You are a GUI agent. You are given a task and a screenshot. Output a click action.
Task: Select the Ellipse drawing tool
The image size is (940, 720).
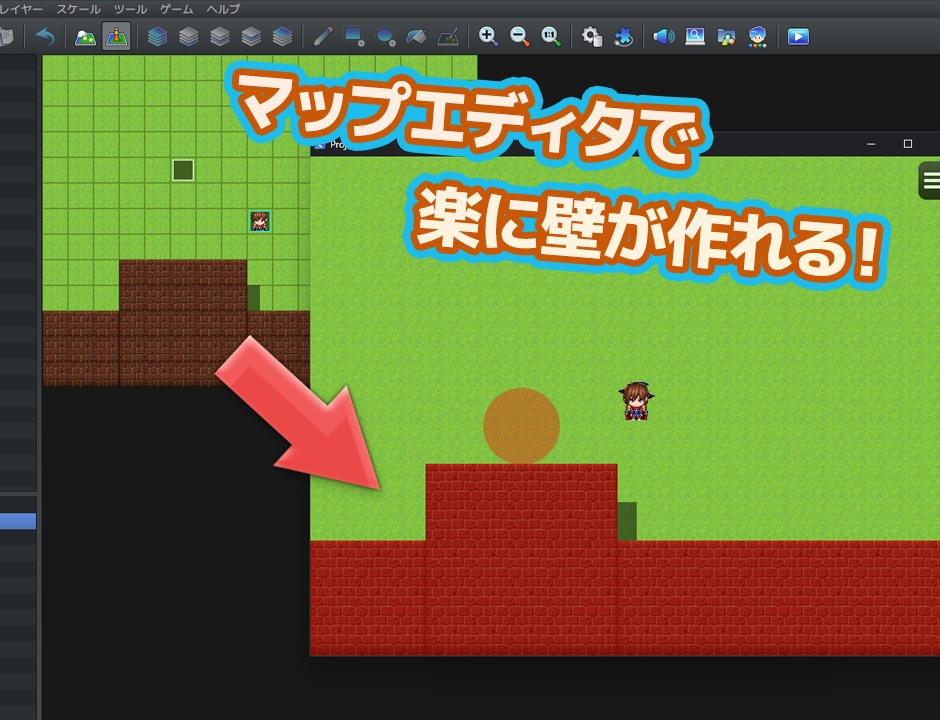[383, 37]
